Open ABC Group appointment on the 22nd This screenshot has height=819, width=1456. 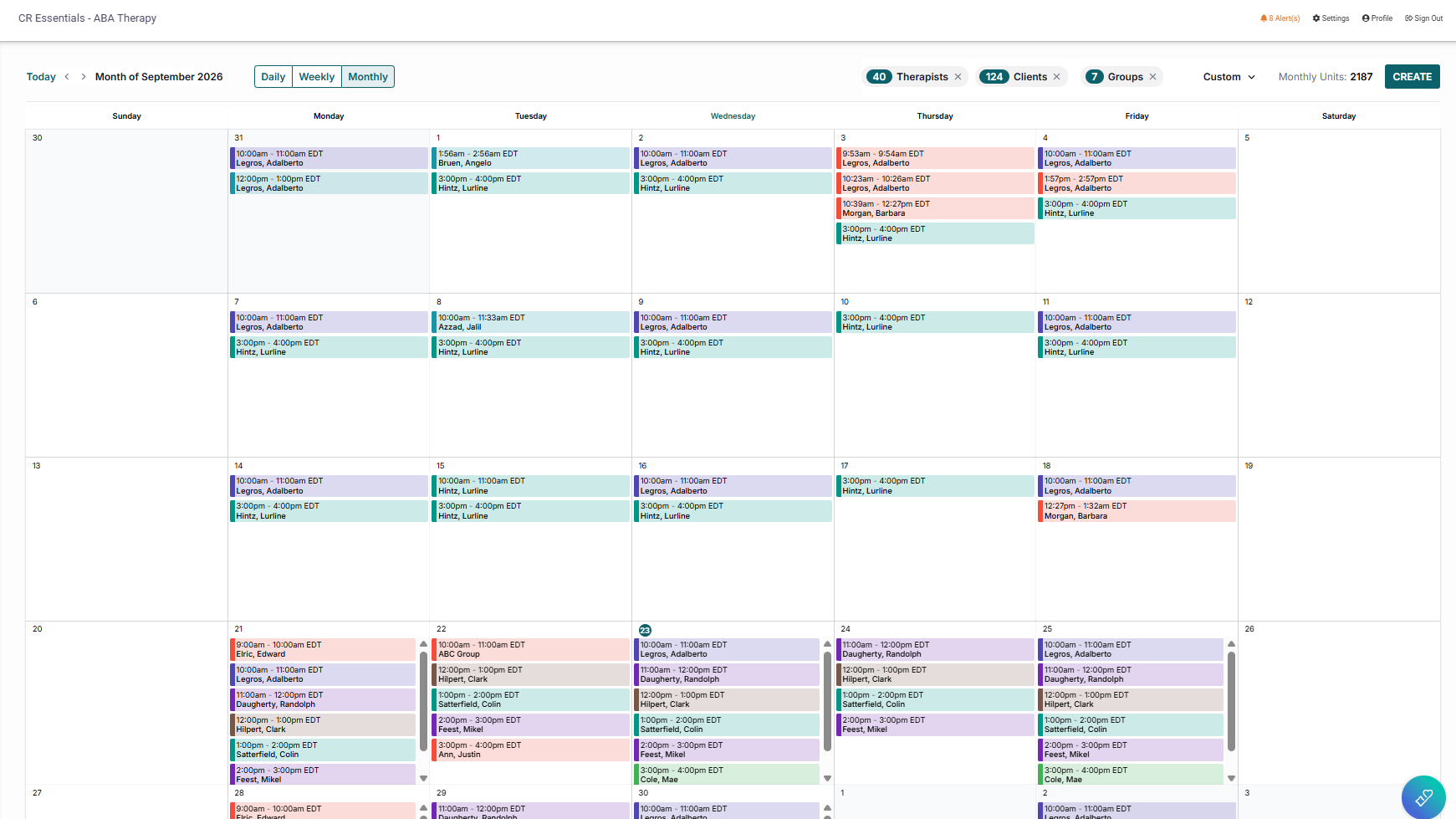[530, 649]
